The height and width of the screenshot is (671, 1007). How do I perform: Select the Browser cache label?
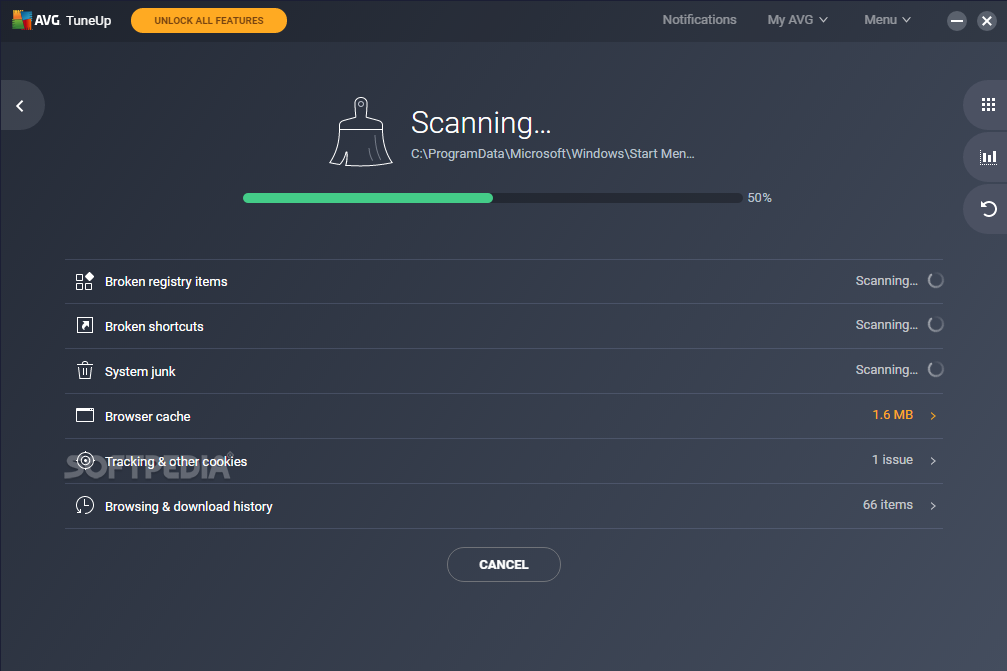148,417
